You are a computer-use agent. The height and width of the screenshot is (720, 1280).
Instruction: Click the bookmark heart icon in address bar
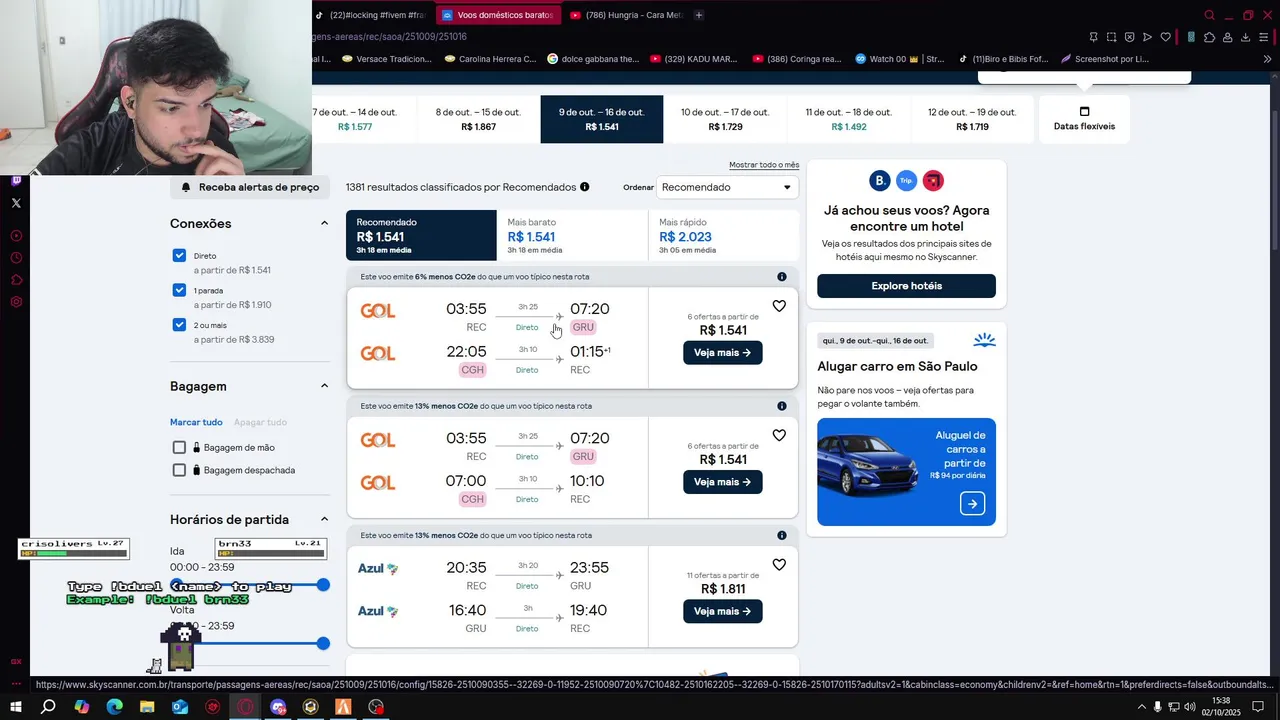coord(1165,37)
